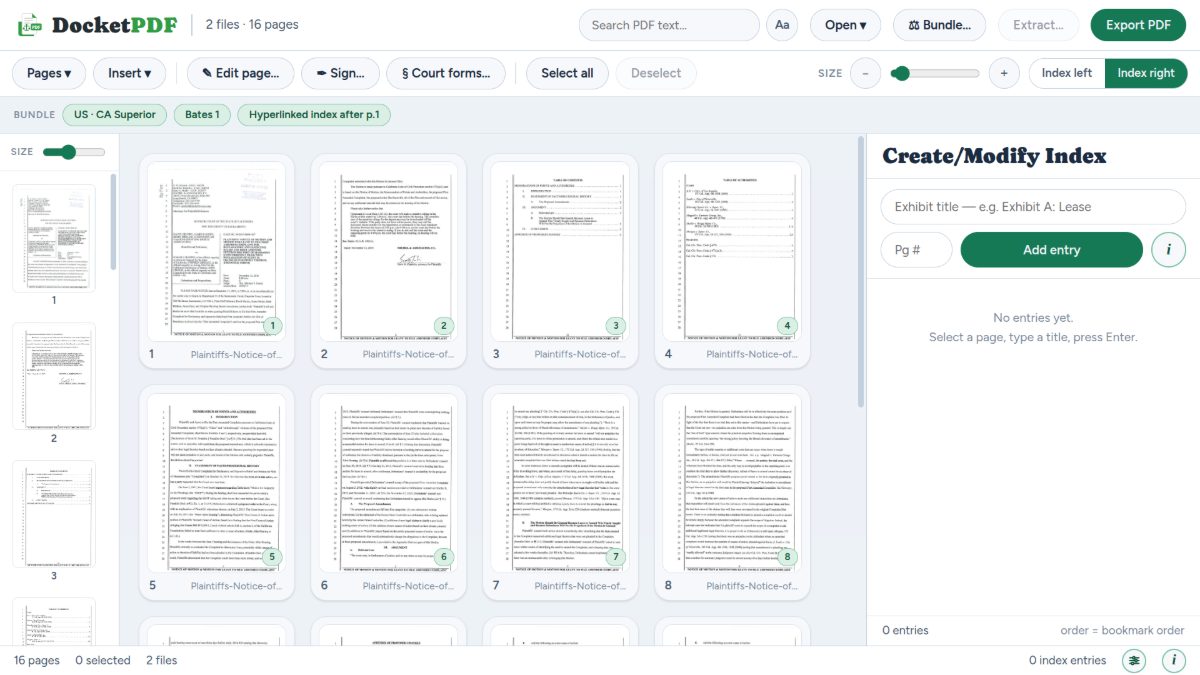Click '0 selected' in status bar
Viewport: 1200px width, 675px height.
[x=103, y=660]
